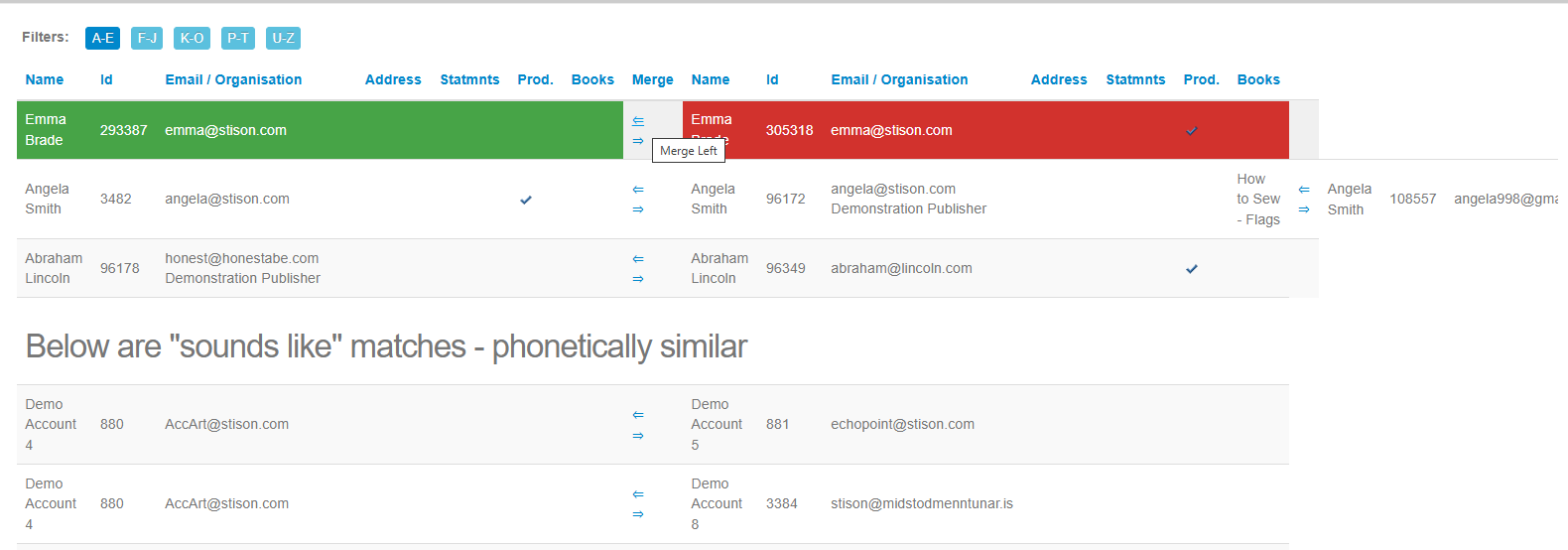
Task: Click first Books column header
Action: click(592, 79)
